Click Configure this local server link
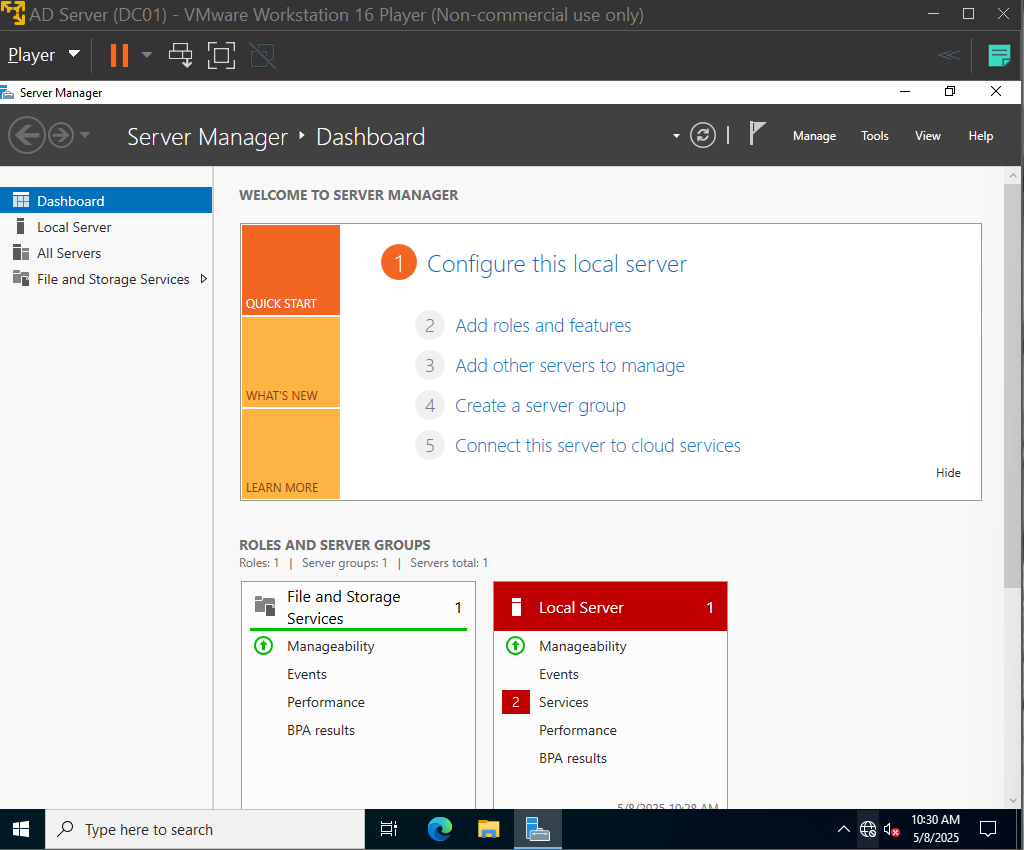Image resolution: width=1024 pixels, height=850 pixels. click(x=557, y=264)
